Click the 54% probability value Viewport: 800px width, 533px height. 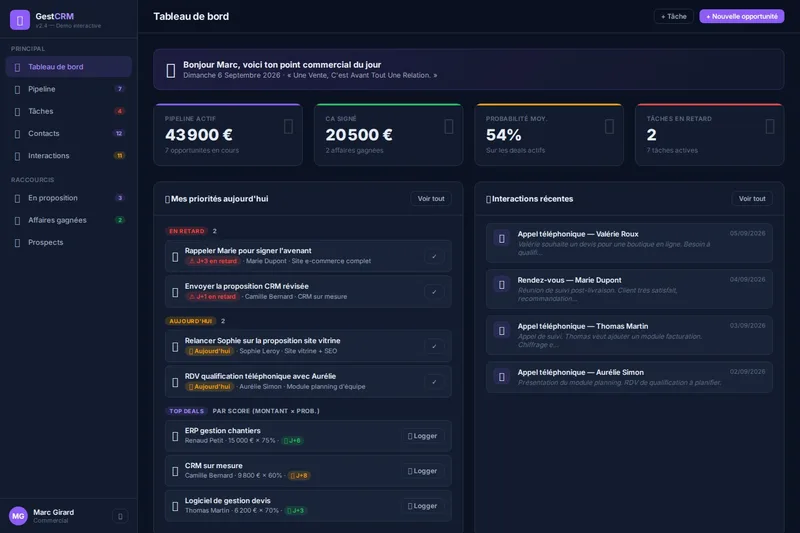[504, 135]
